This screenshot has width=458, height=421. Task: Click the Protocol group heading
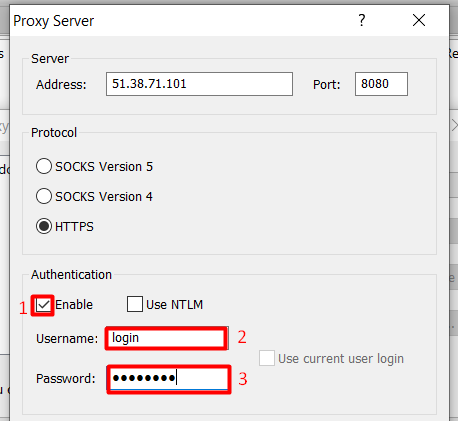(x=54, y=133)
